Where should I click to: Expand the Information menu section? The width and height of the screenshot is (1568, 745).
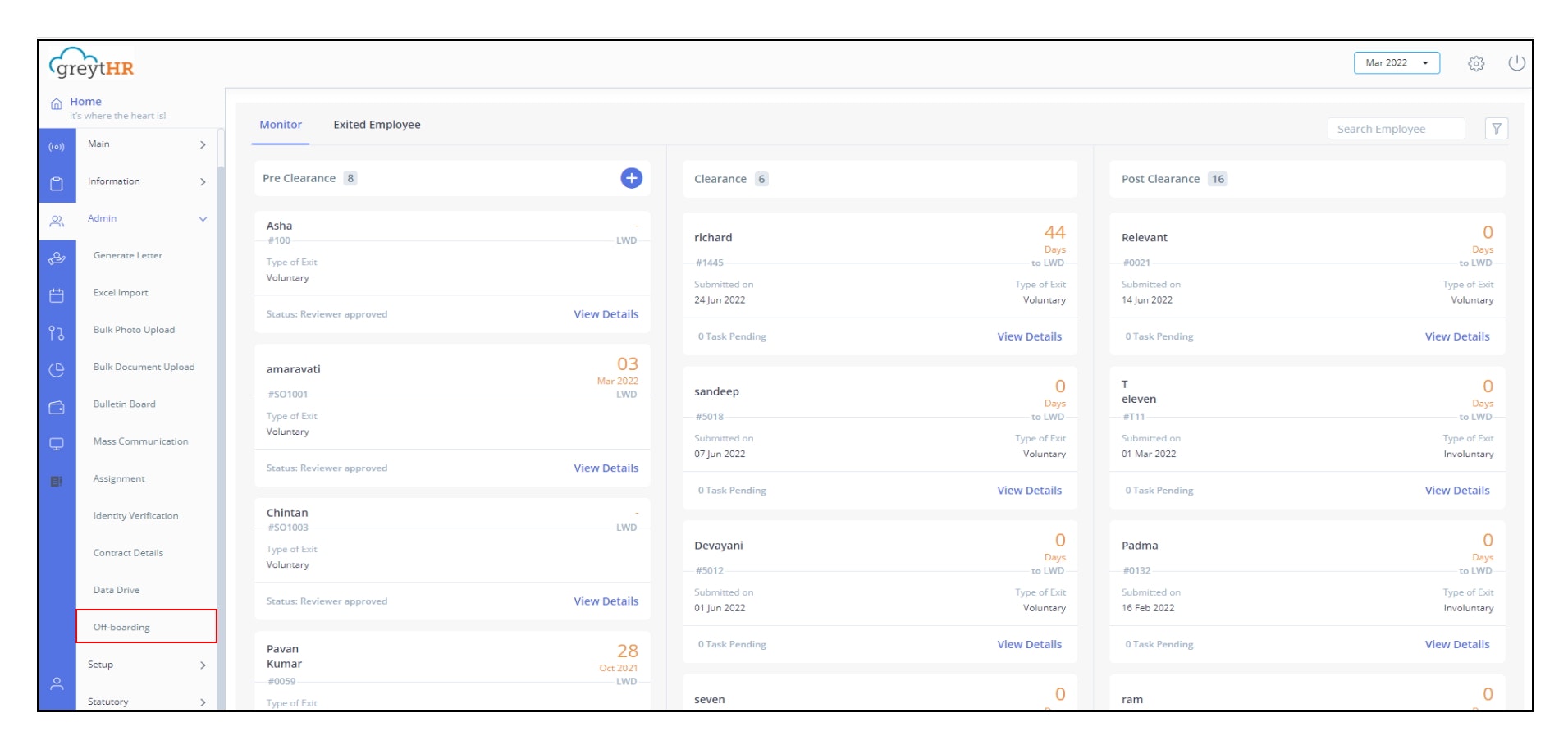pos(147,181)
